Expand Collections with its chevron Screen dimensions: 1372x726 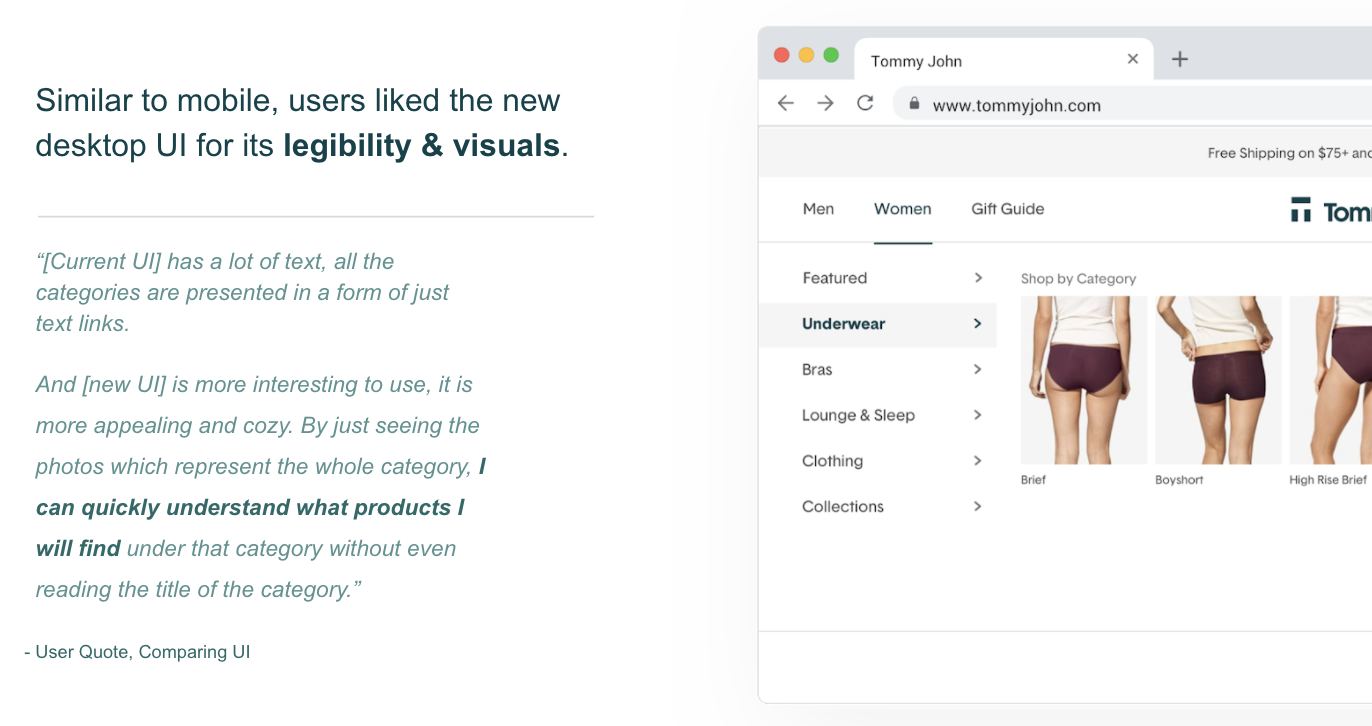[x=978, y=507]
